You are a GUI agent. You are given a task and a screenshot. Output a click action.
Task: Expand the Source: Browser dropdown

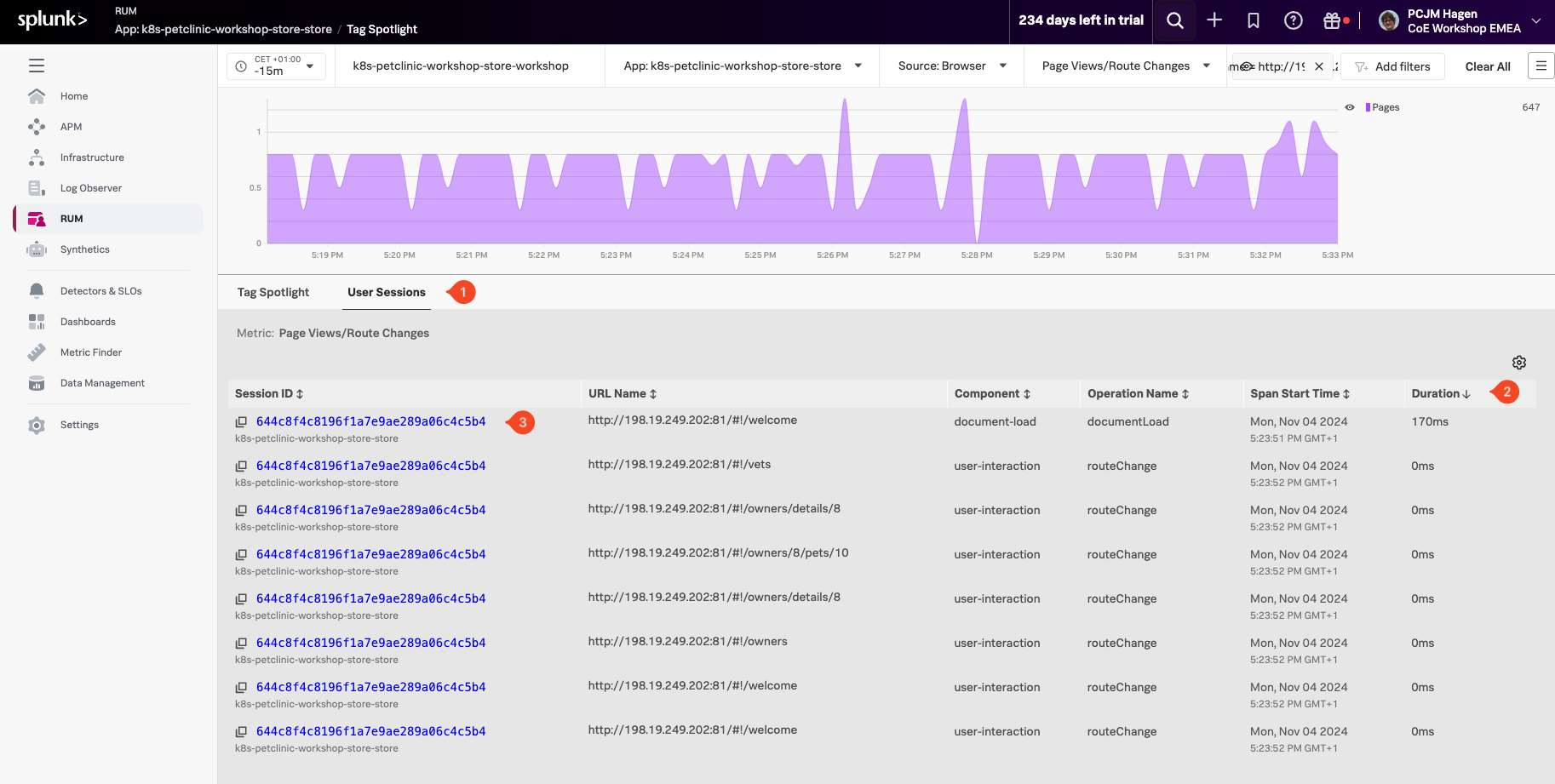tap(952, 66)
